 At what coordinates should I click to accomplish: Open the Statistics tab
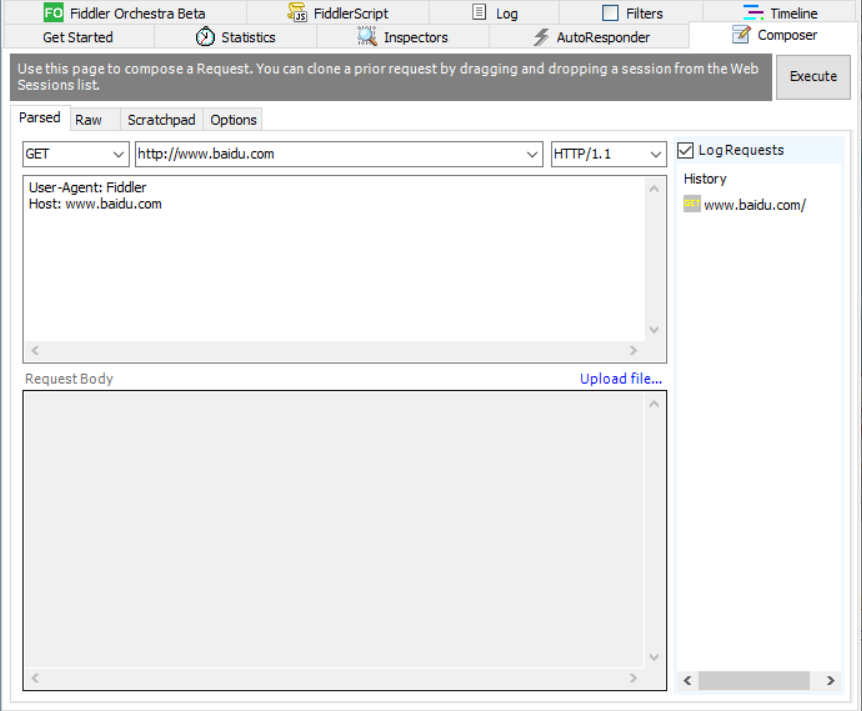point(235,37)
